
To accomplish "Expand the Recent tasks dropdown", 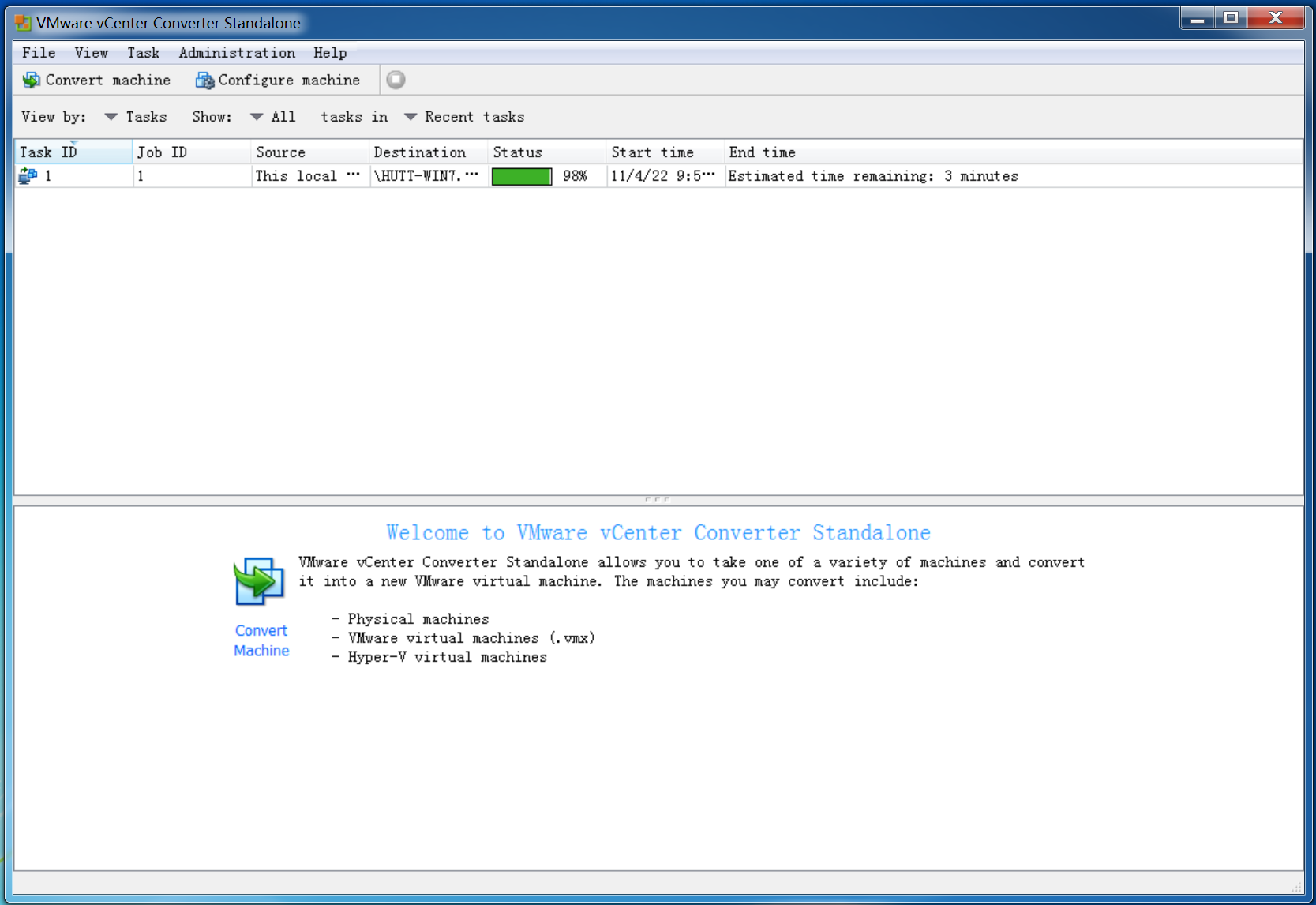I will (464, 117).
